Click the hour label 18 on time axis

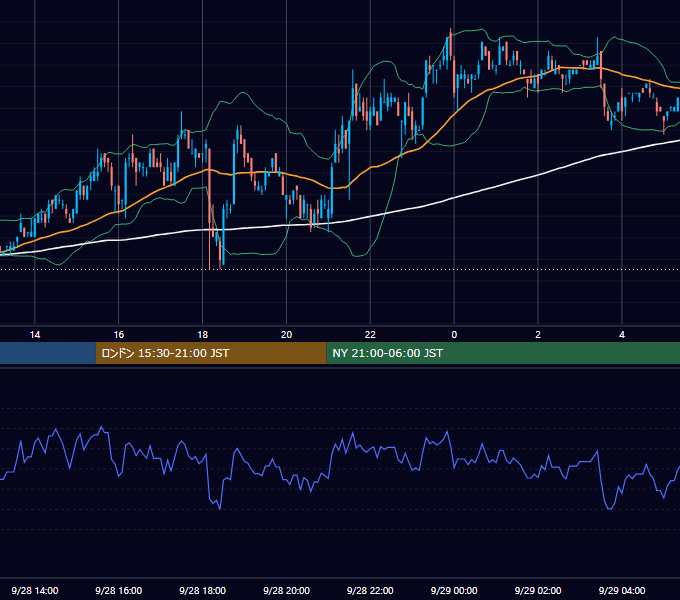[x=203, y=335]
